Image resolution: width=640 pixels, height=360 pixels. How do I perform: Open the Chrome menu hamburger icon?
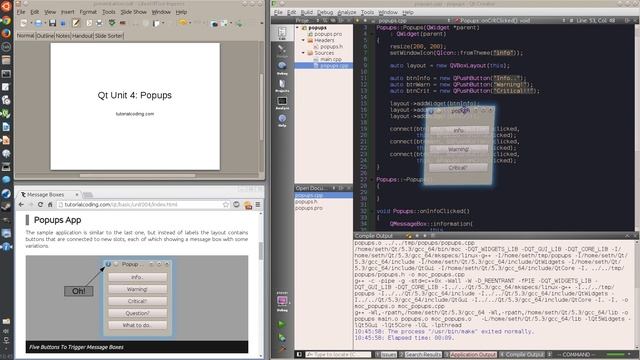[258, 204]
